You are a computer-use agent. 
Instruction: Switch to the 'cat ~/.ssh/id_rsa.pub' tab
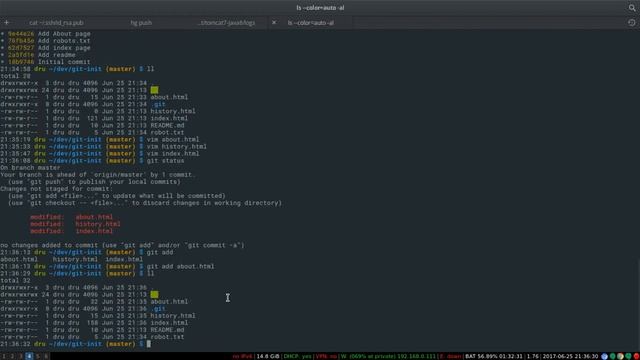coord(56,23)
